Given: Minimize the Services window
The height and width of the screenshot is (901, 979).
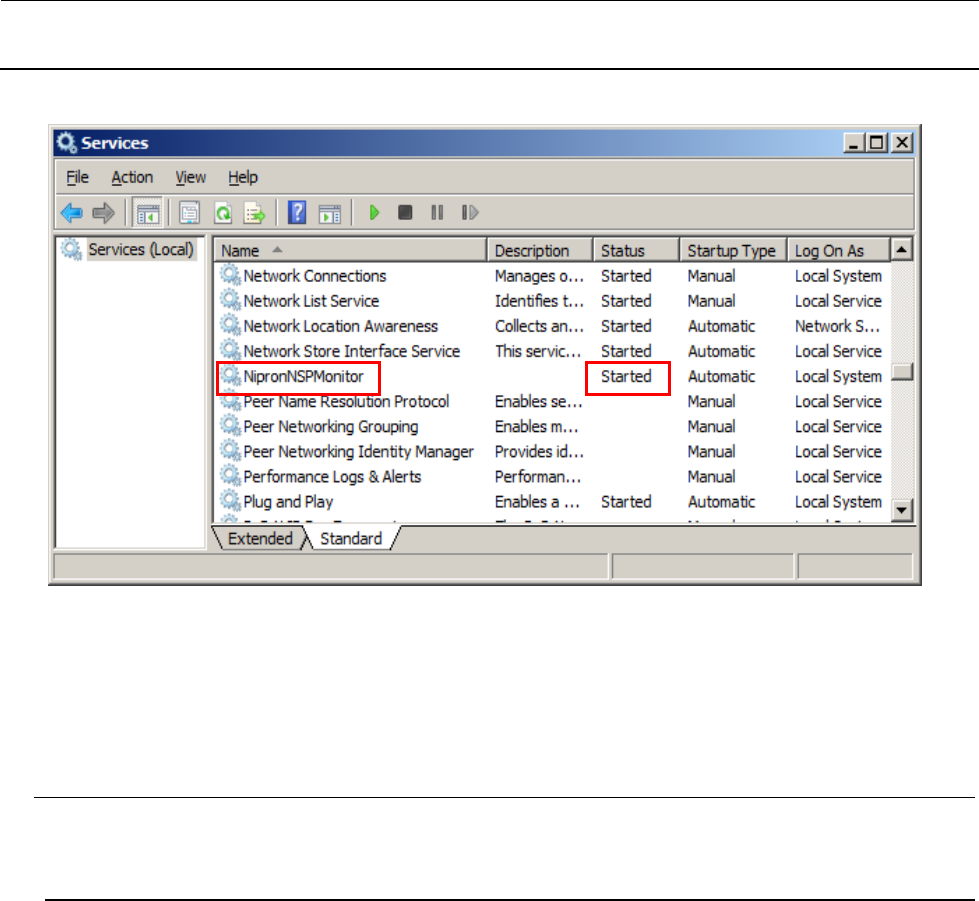Looking at the screenshot, I should (x=854, y=143).
